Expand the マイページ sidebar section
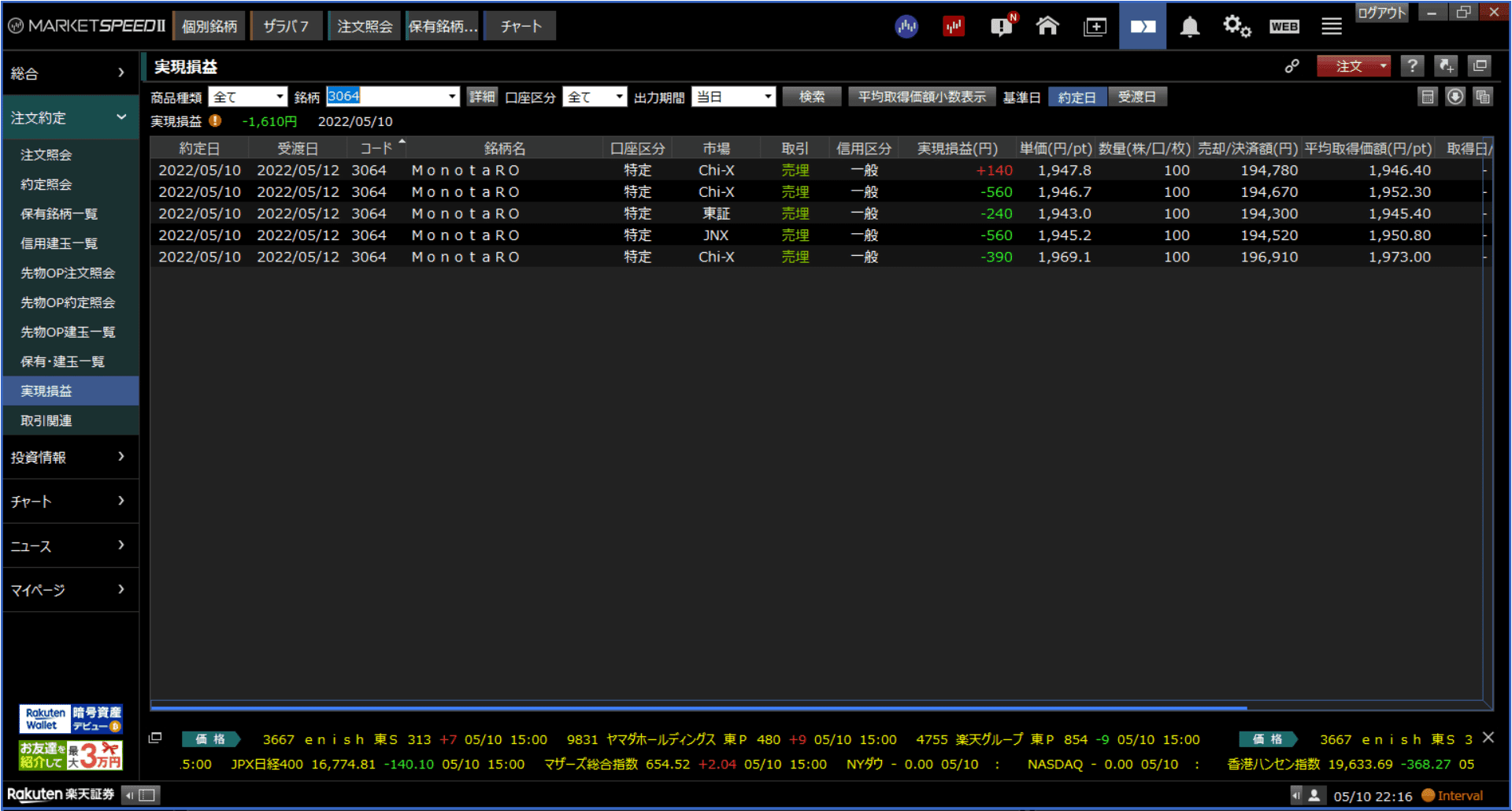This screenshot has width=1512, height=811. point(69,590)
